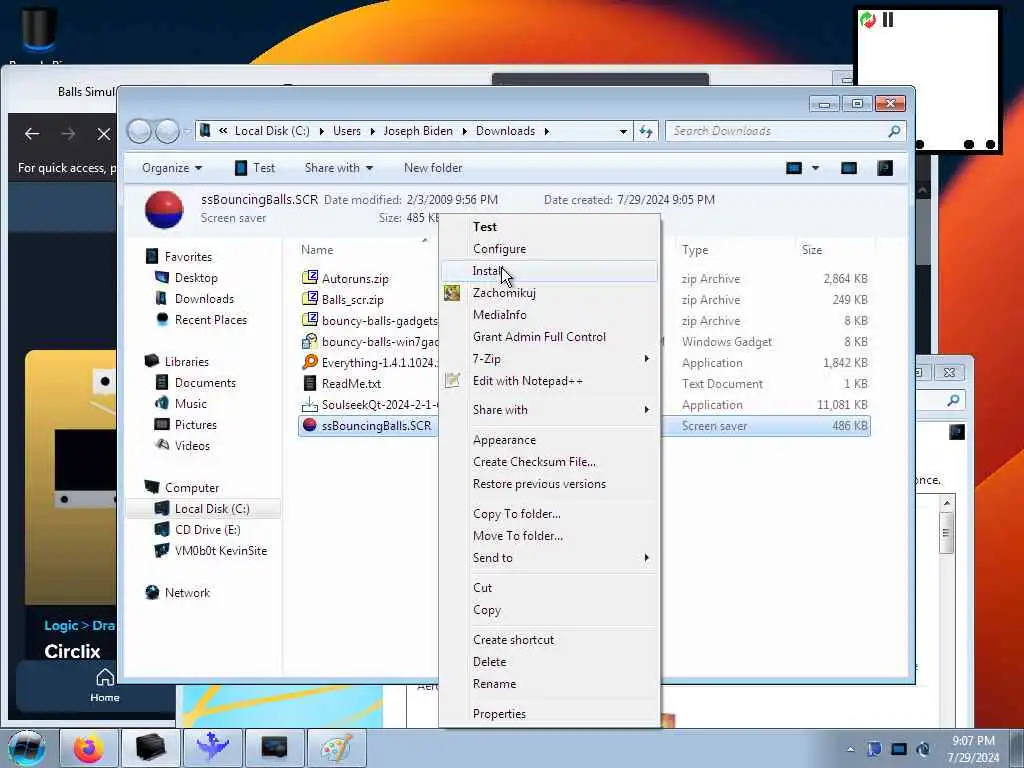
Task: Sort files by the Size column
Action: point(812,249)
